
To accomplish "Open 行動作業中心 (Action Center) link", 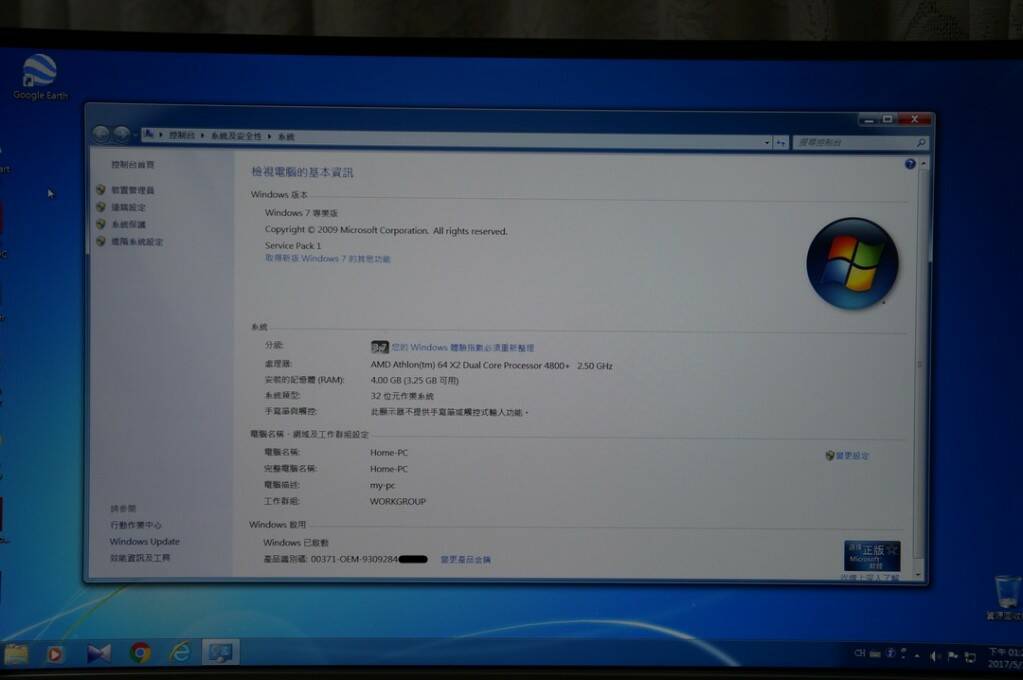I will tap(136, 525).
